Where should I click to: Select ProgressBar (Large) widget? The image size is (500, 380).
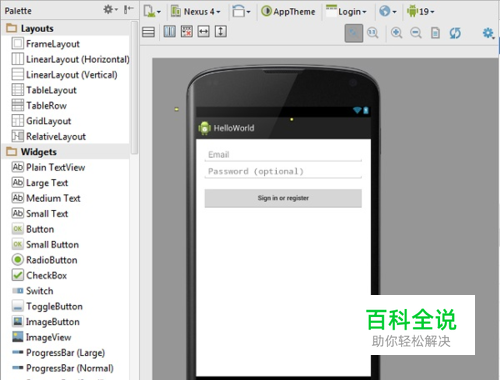point(58,352)
